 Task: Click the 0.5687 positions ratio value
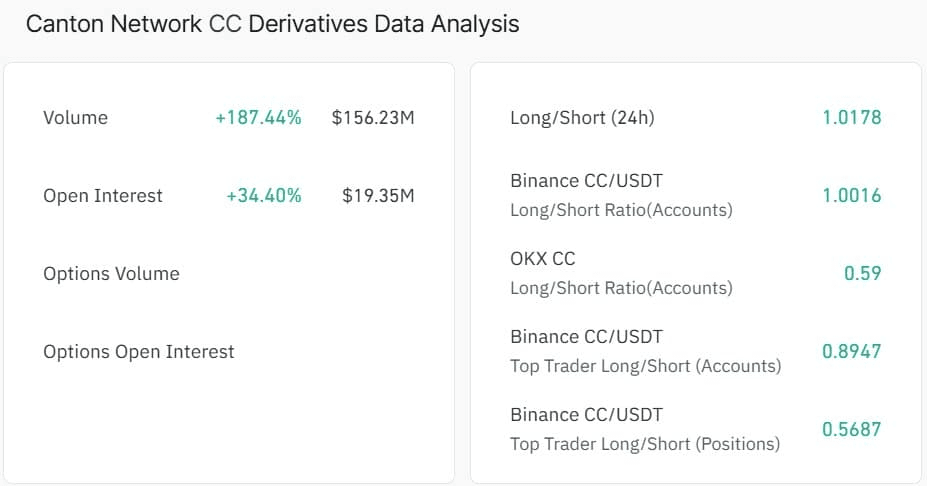coord(852,430)
